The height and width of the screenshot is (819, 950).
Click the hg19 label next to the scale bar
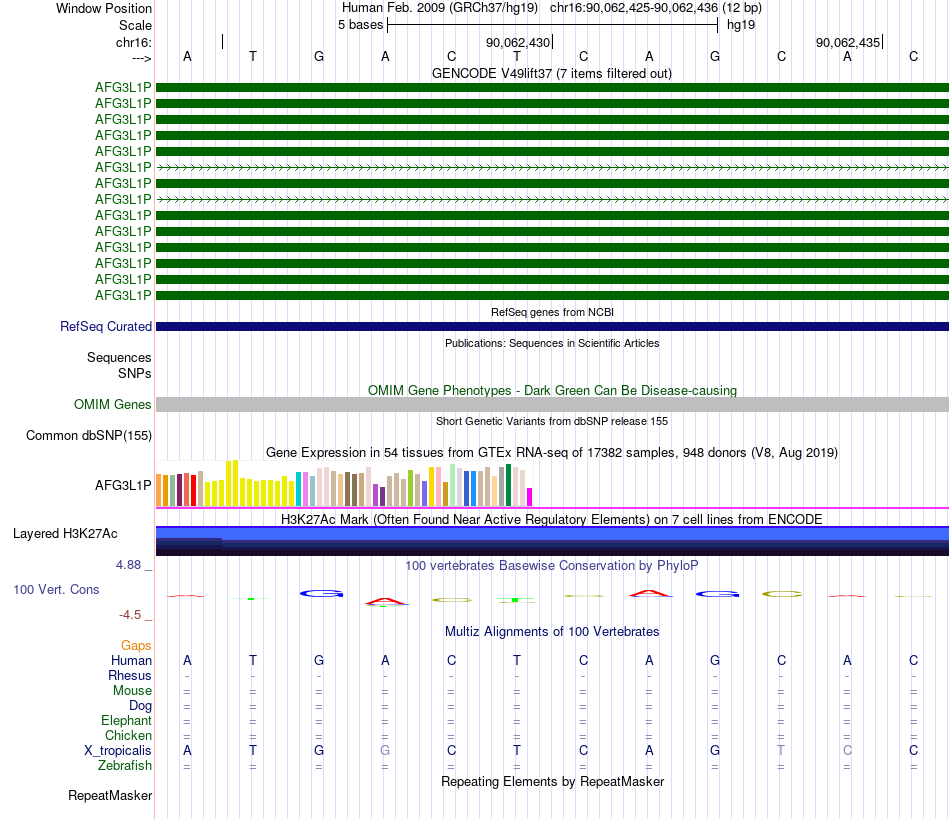[x=741, y=25]
